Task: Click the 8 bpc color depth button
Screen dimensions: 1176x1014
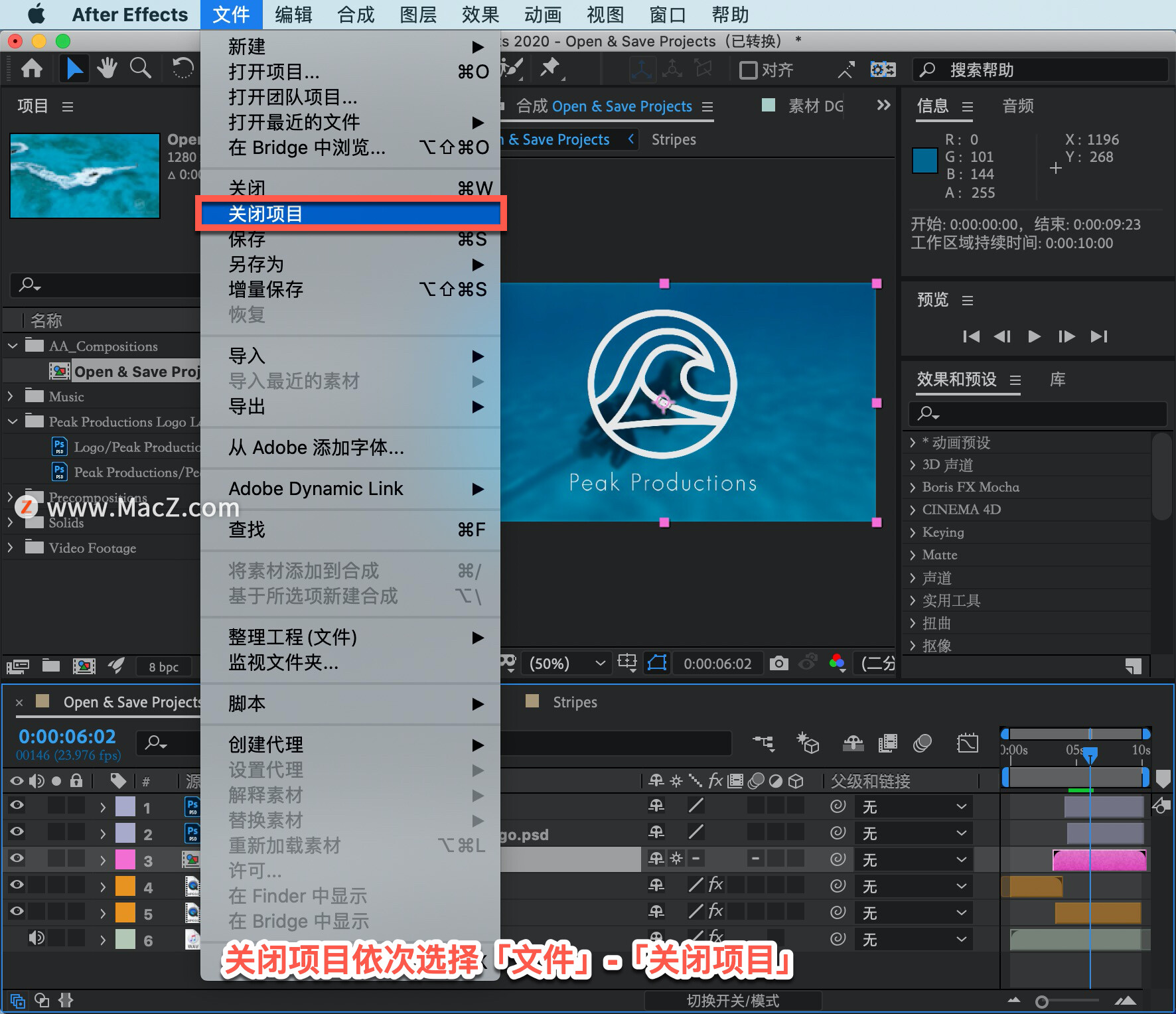Action: 163,667
